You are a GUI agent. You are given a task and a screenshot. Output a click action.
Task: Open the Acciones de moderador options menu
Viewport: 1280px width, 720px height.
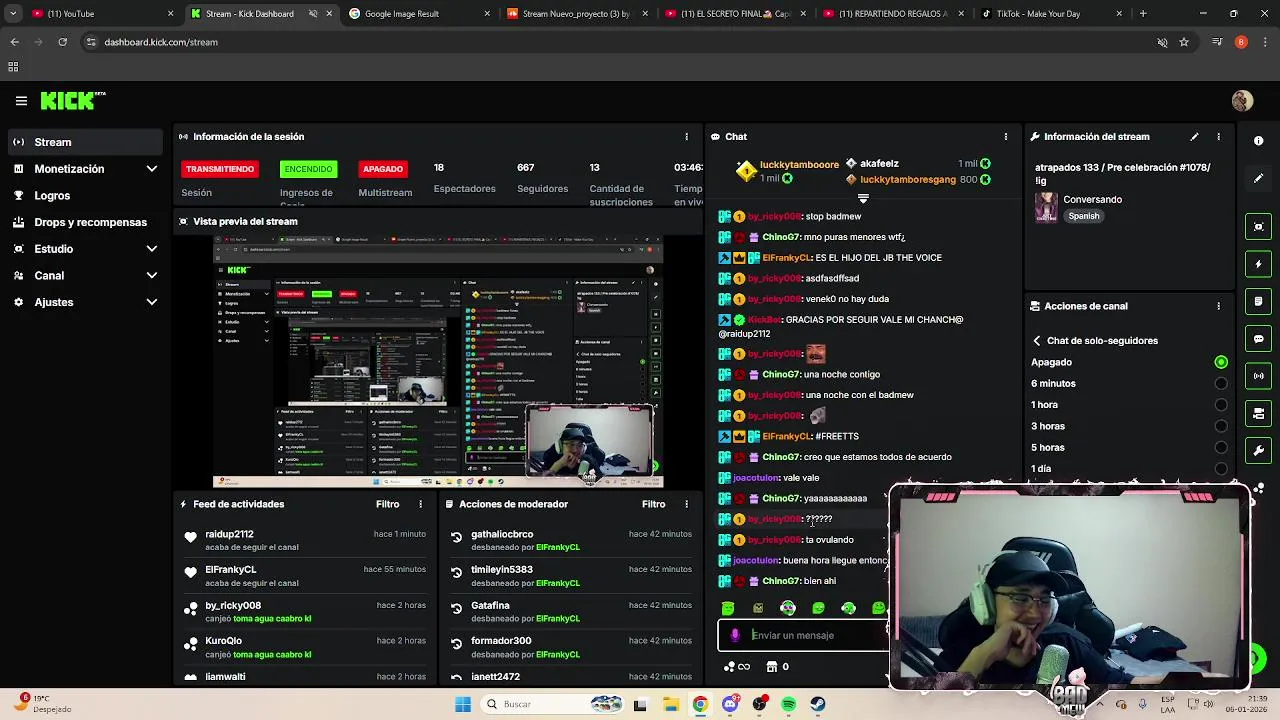pos(686,504)
